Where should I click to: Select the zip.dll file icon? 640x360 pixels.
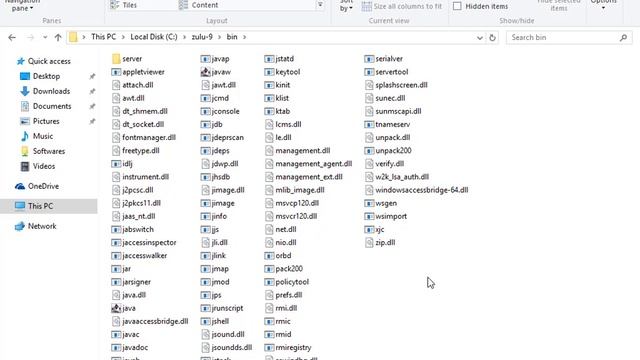(369, 243)
